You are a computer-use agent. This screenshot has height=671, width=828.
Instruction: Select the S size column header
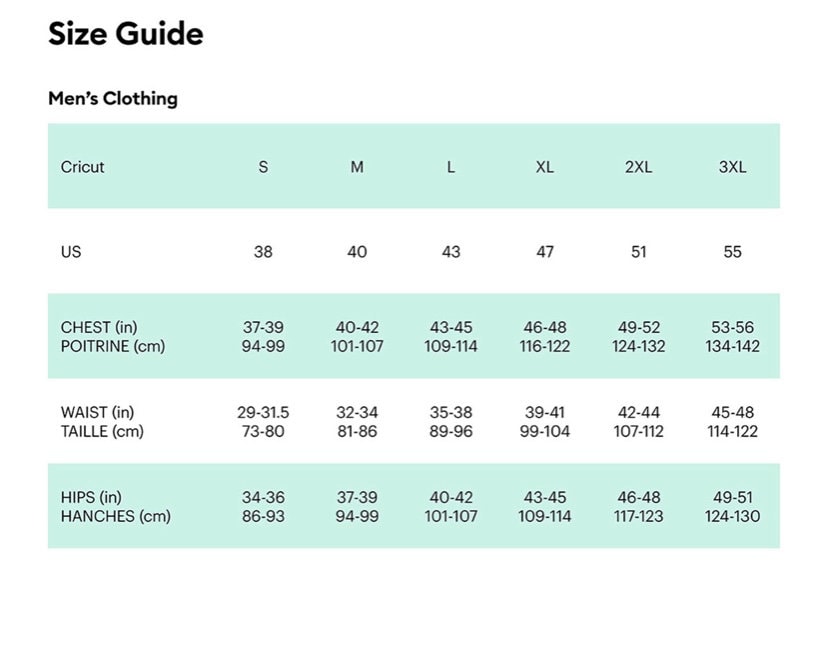pos(263,167)
